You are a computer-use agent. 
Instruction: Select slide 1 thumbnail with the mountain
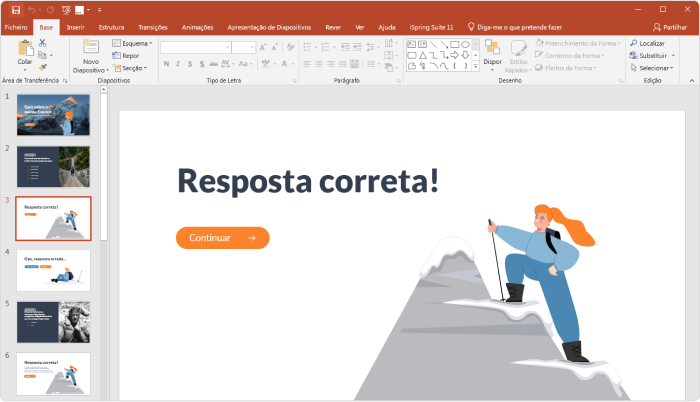point(54,115)
